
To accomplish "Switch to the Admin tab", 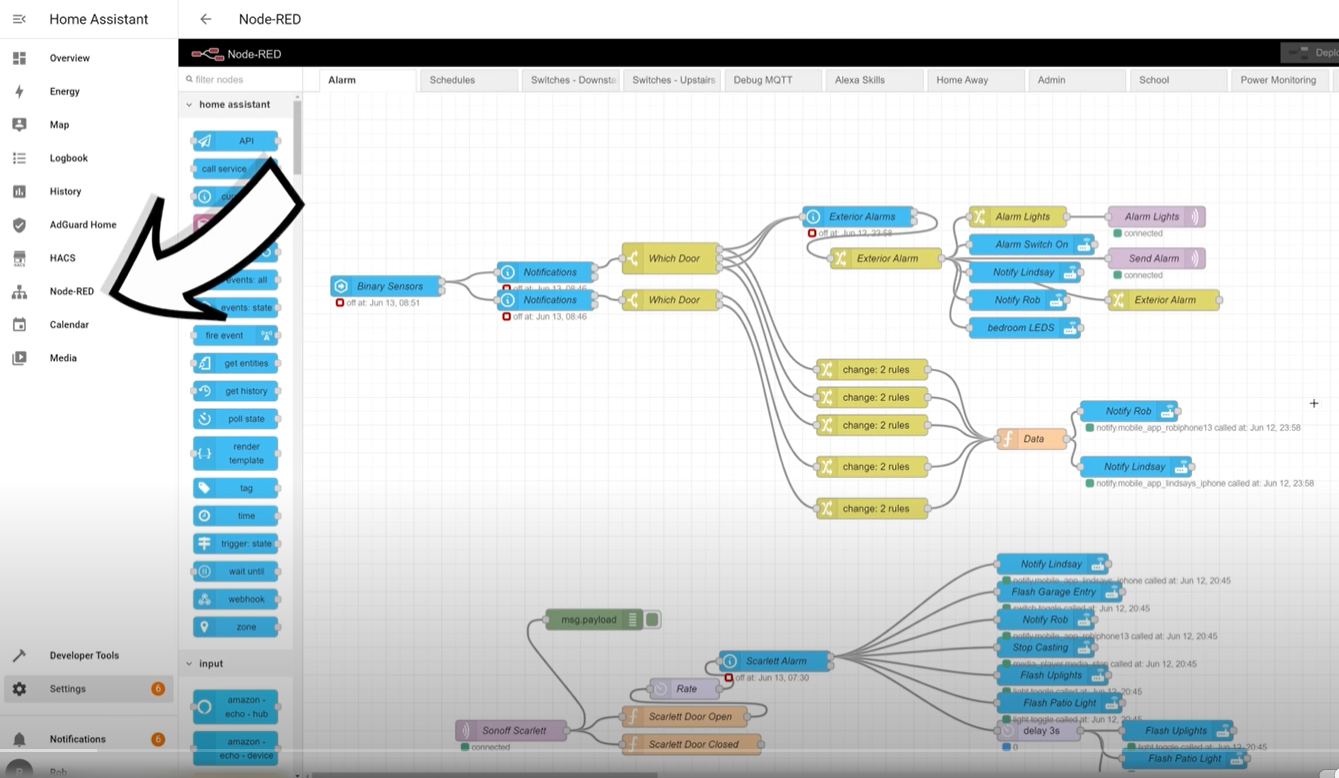I will [x=1078, y=80].
